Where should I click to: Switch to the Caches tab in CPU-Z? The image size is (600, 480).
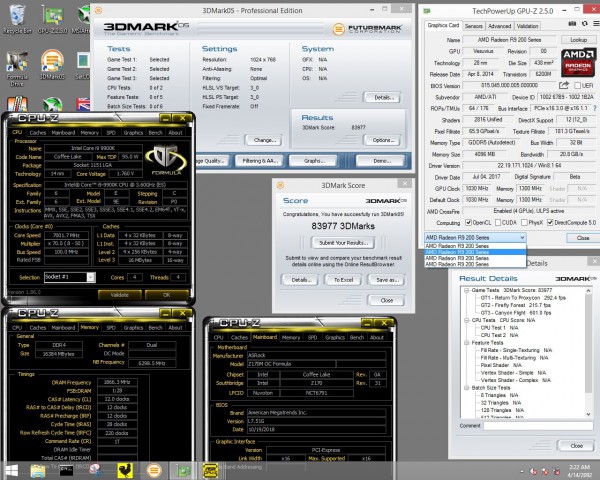click(x=37, y=132)
